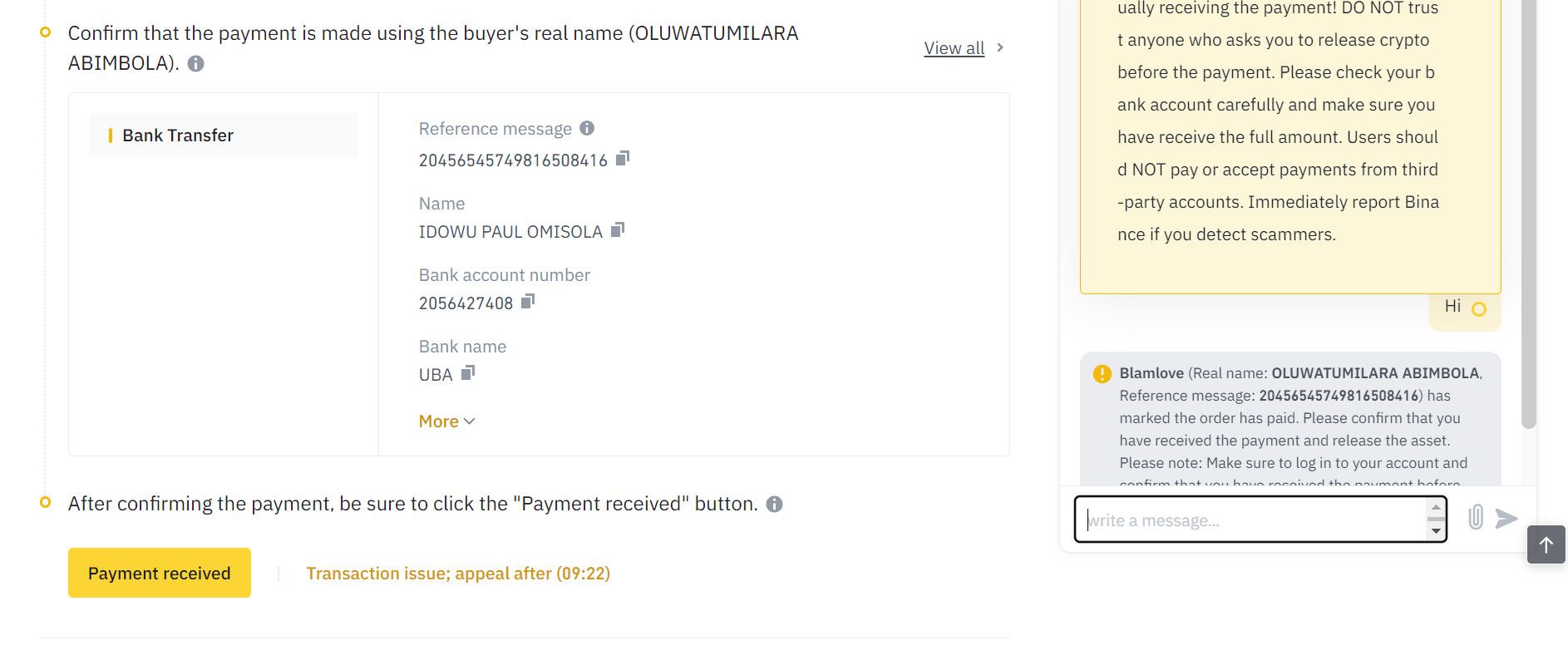Image resolution: width=1568 pixels, height=665 pixels.
Task: Click Transaction issue appeal link
Action: pyautogui.click(x=458, y=574)
